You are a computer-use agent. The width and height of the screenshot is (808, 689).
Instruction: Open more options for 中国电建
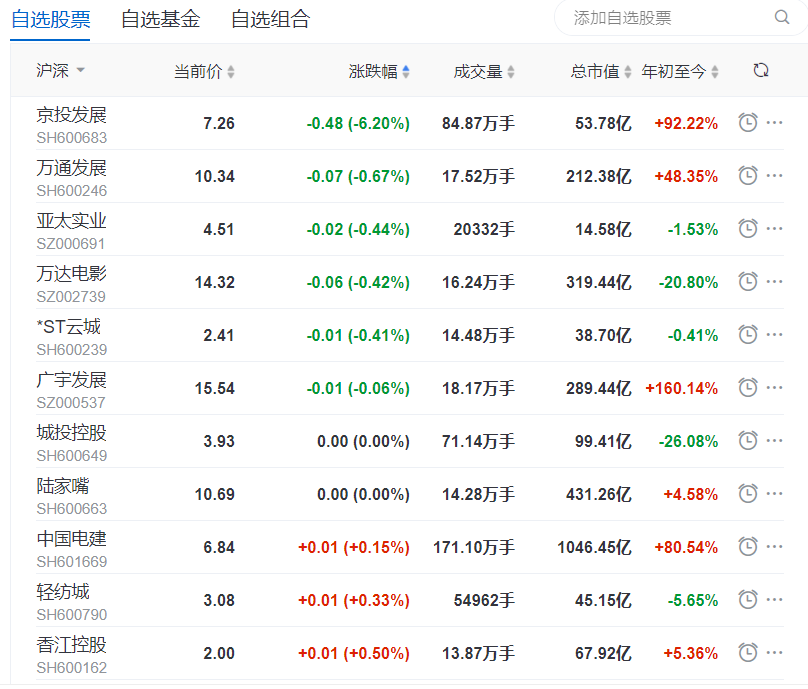coord(775,546)
